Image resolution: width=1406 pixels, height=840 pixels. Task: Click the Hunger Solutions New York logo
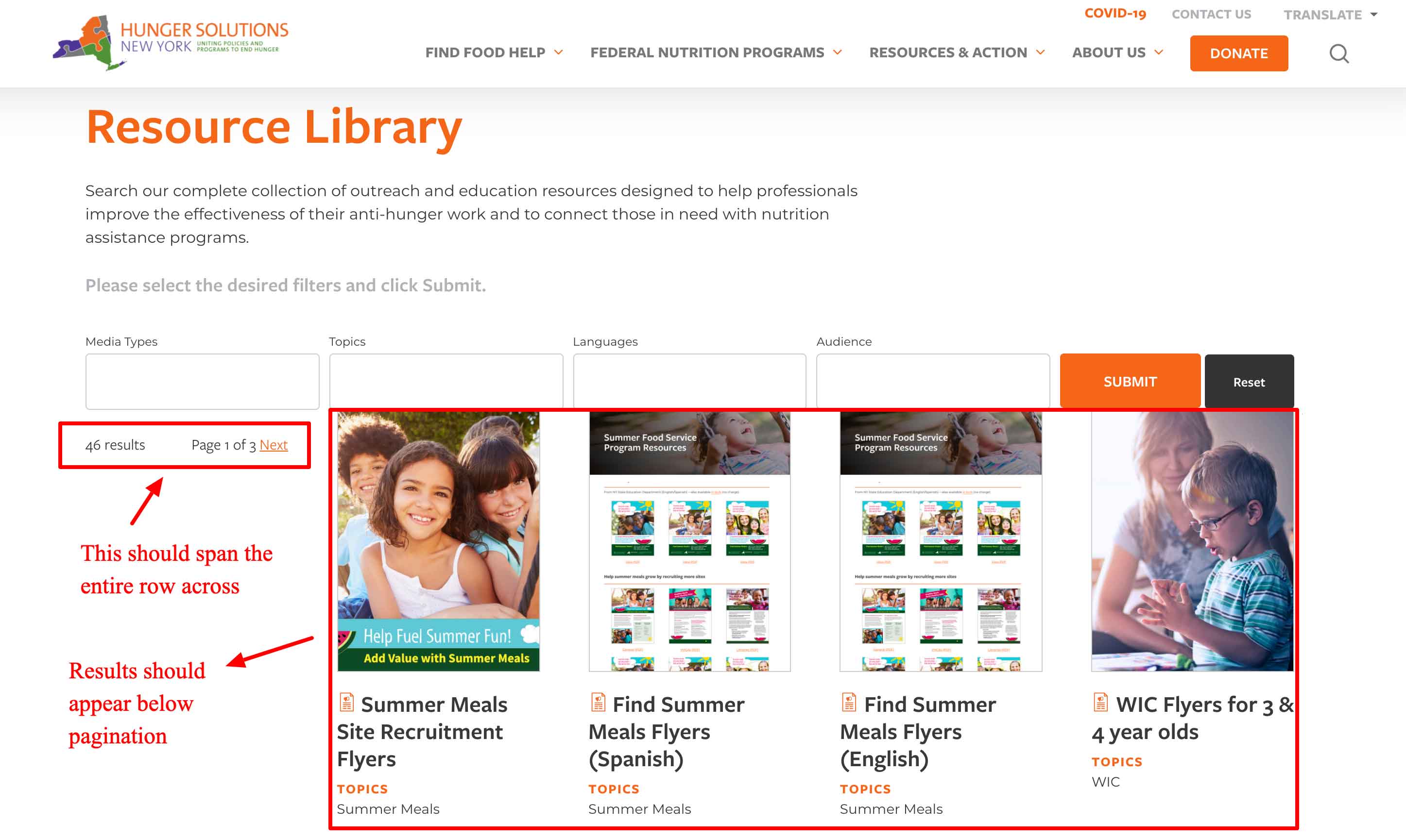[171, 42]
